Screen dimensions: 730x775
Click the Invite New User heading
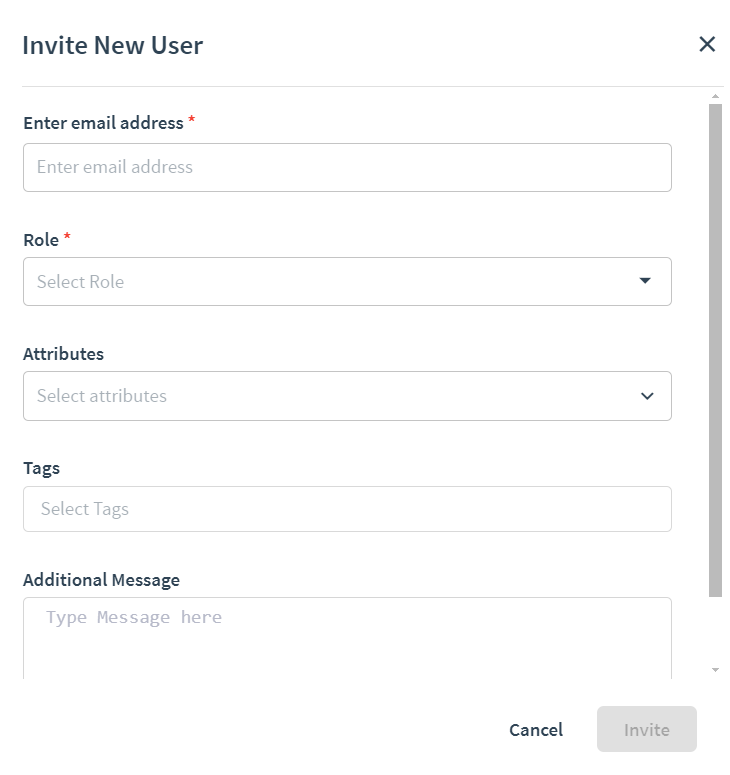coord(113,45)
